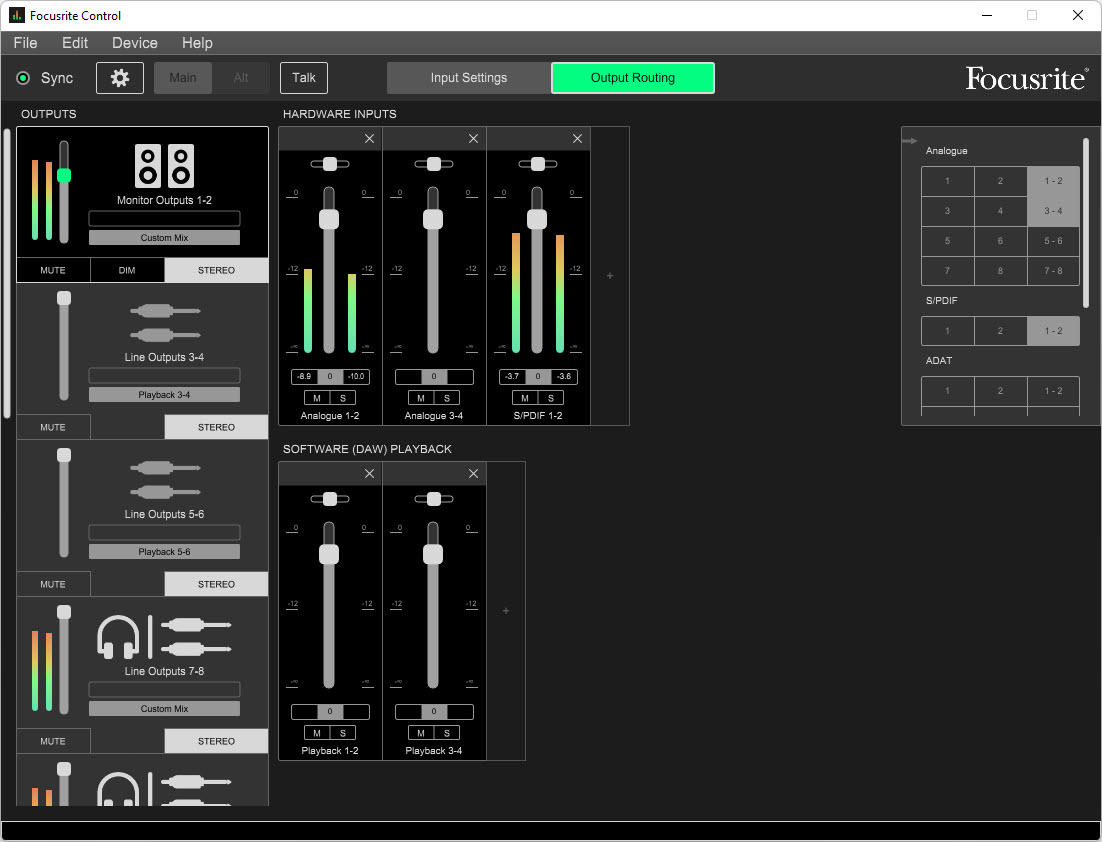1102x842 pixels.
Task: Select Analogue 1-2 stereo pair in input list
Action: (x=1053, y=181)
